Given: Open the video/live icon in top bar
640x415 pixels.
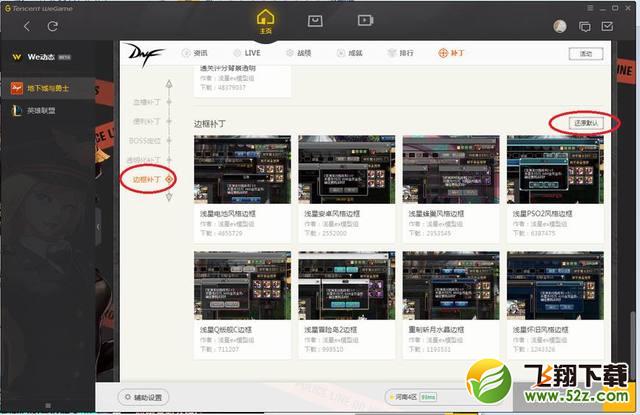Looking at the screenshot, I should pos(365,20).
